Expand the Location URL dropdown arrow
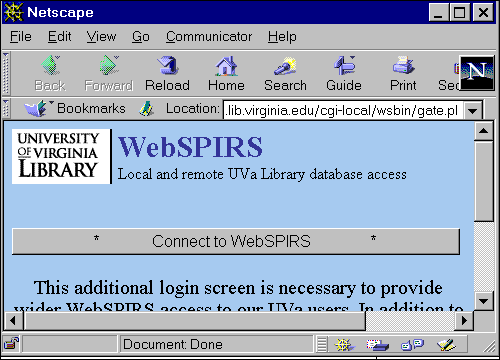This screenshot has height=360, width=500. pyautogui.click(x=473, y=110)
